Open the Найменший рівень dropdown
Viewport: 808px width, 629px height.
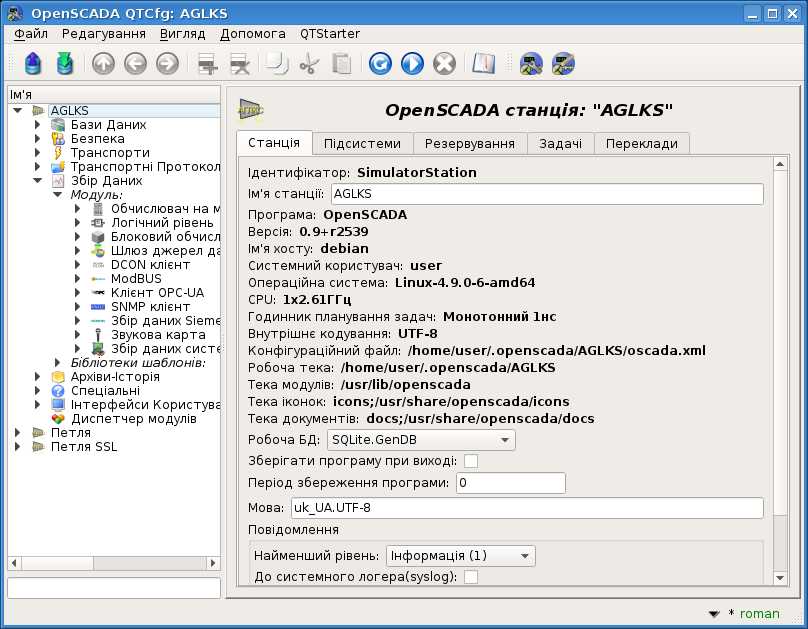coord(461,556)
